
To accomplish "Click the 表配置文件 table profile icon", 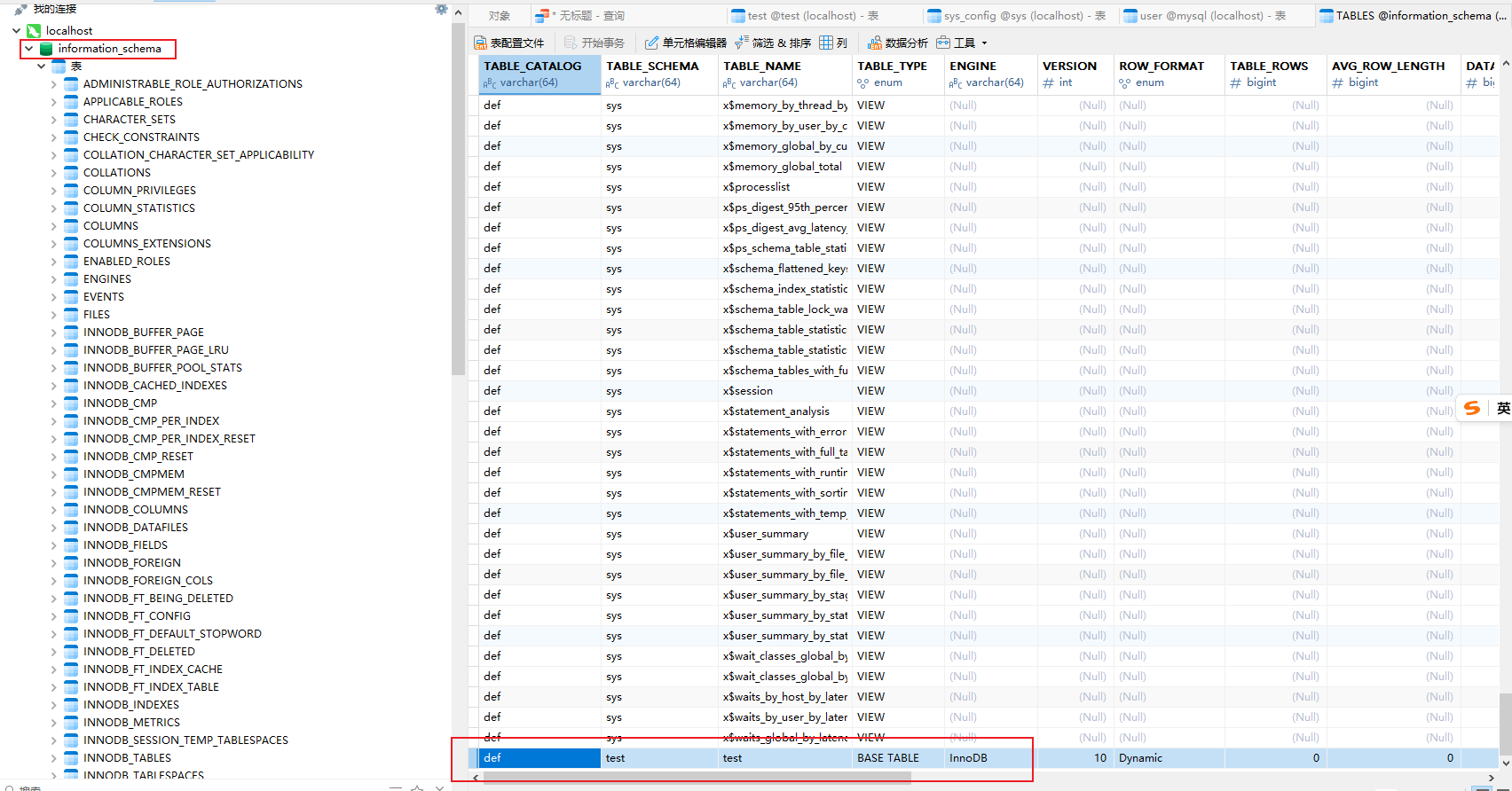I will [480, 43].
